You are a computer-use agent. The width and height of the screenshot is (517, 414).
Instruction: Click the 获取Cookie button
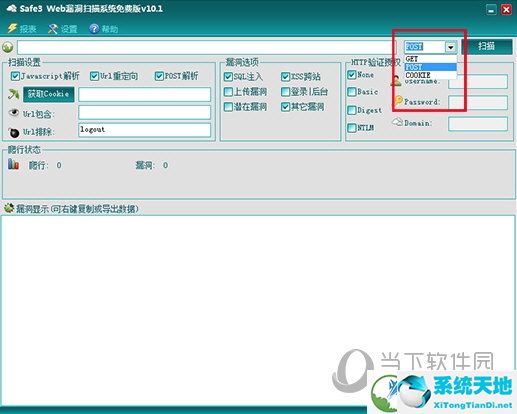coord(49,94)
